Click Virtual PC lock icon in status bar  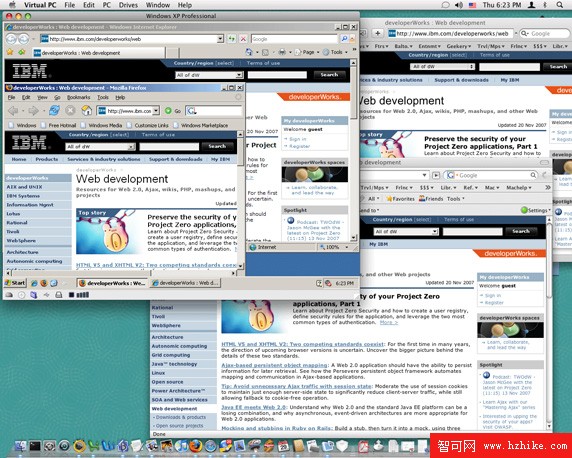coord(58,295)
